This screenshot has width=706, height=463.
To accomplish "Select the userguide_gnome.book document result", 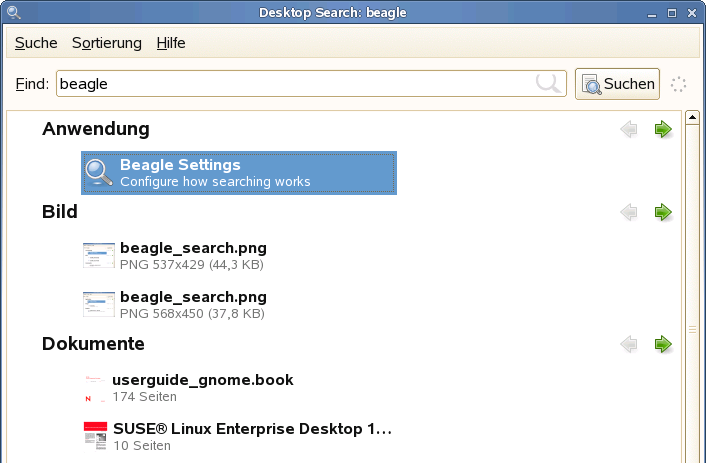I will [x=189, y=388].
